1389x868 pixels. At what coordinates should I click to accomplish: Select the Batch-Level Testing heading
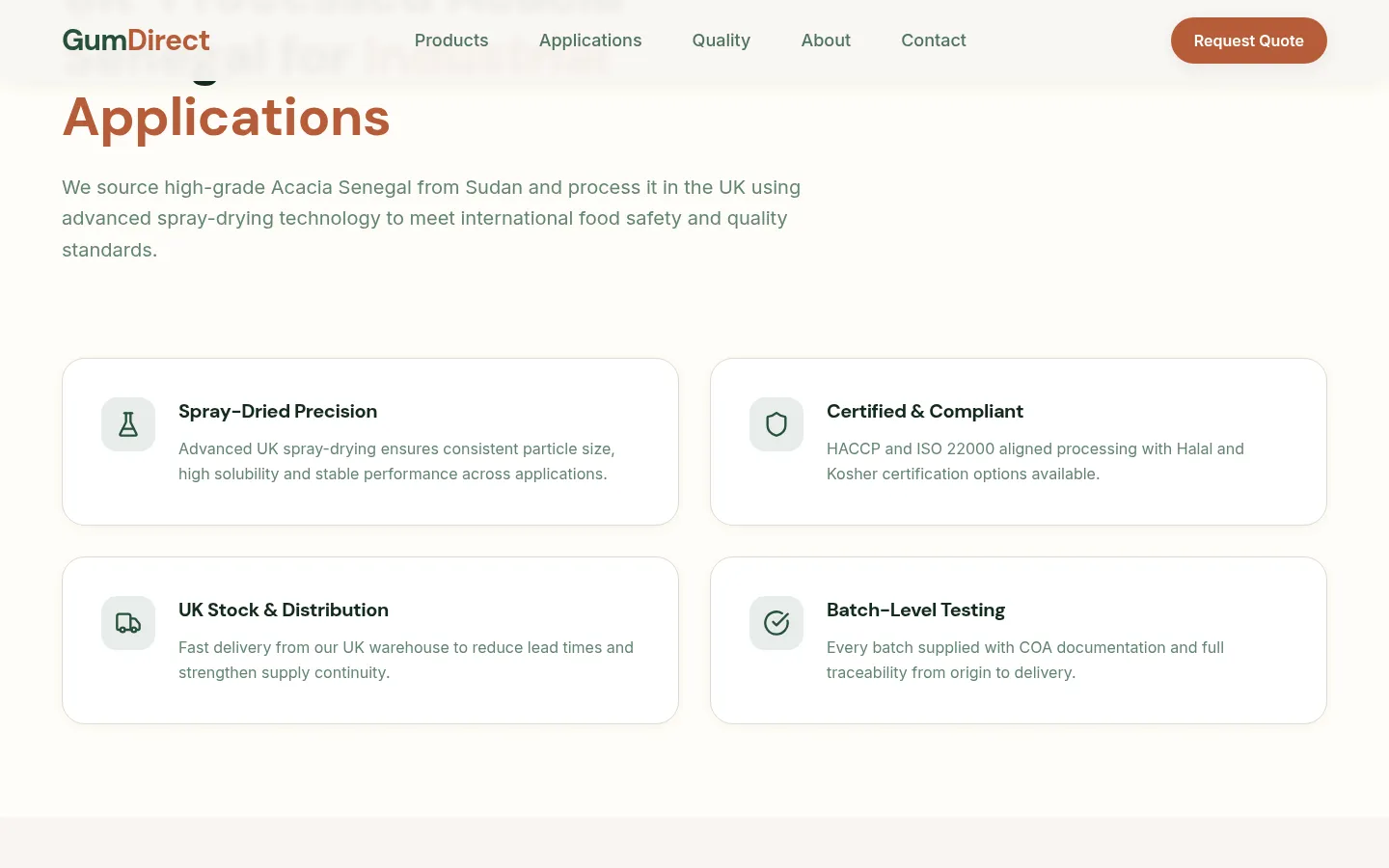pos(915,610)
